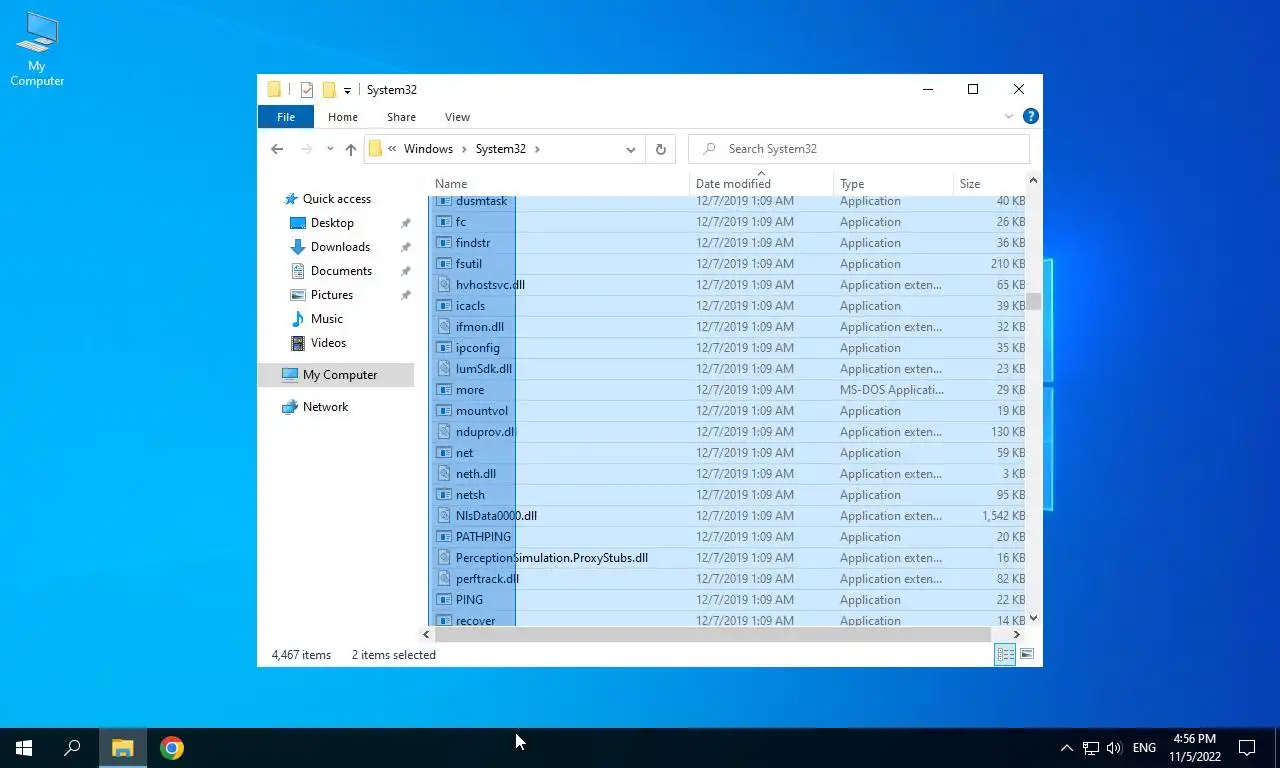
Task: Click the vertical scrollbar thumb
Action: 1033,301
